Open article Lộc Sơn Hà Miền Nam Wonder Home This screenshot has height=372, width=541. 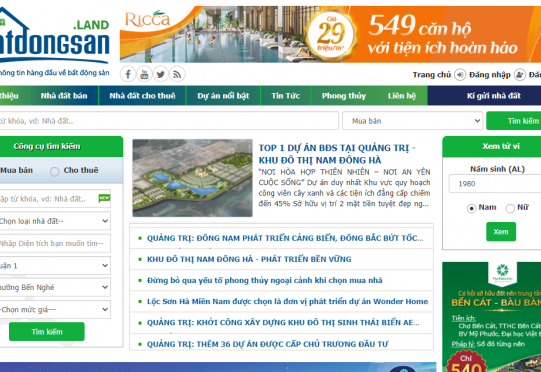(x=287, y=301)
